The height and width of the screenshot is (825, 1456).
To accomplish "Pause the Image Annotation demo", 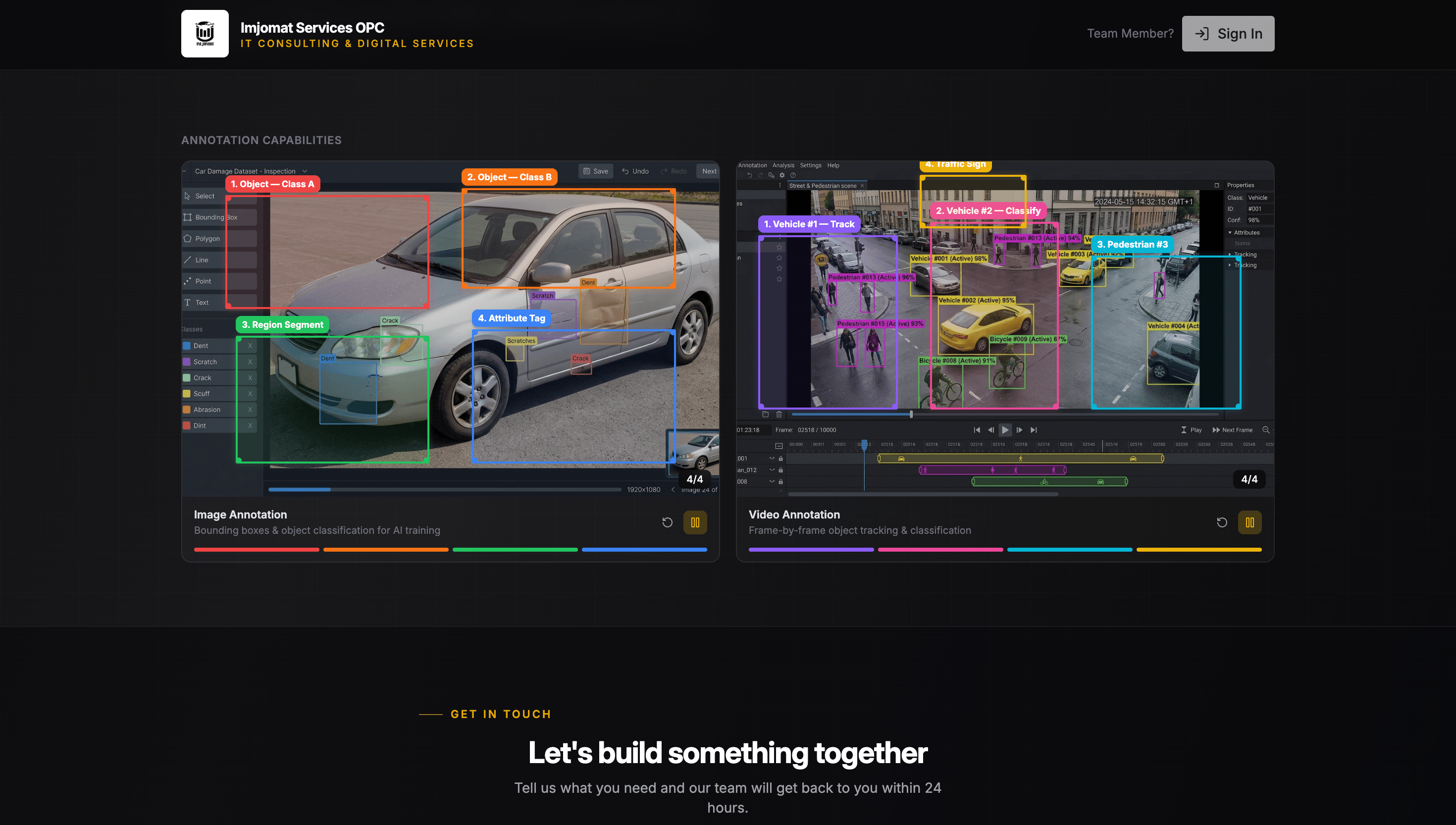I will pos(695,522).
